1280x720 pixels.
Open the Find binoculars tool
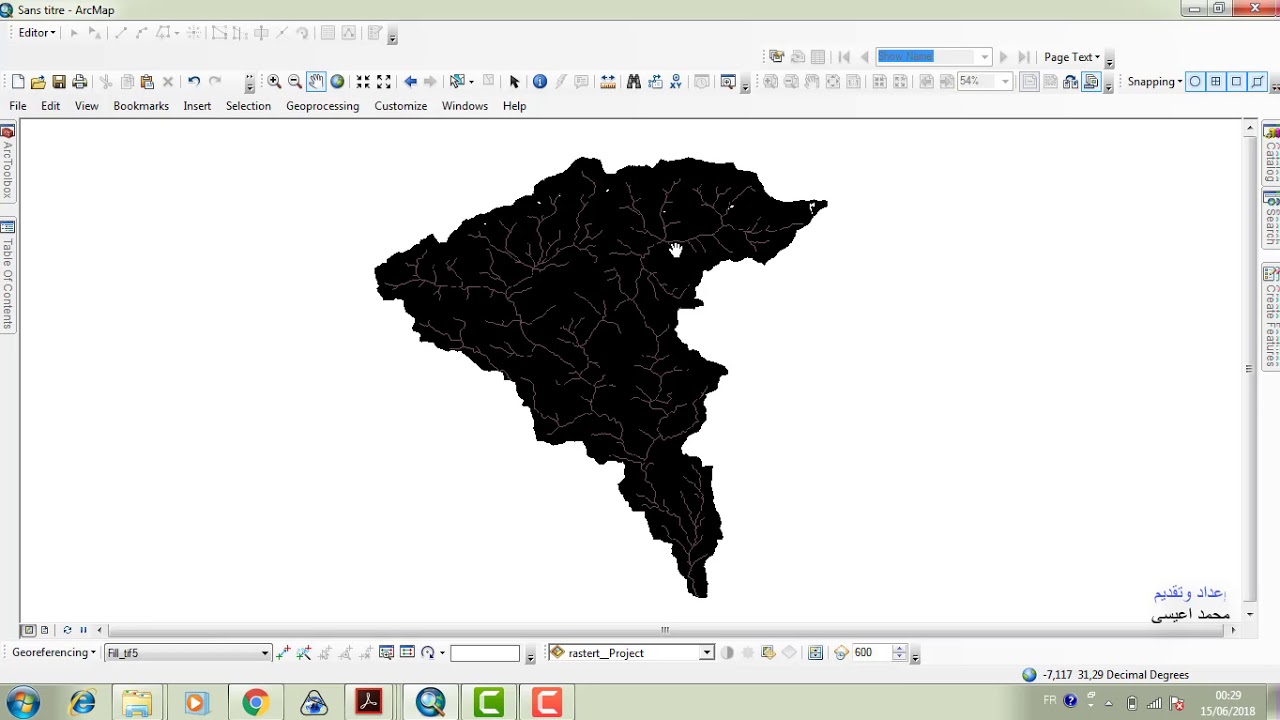coord(633,82)
